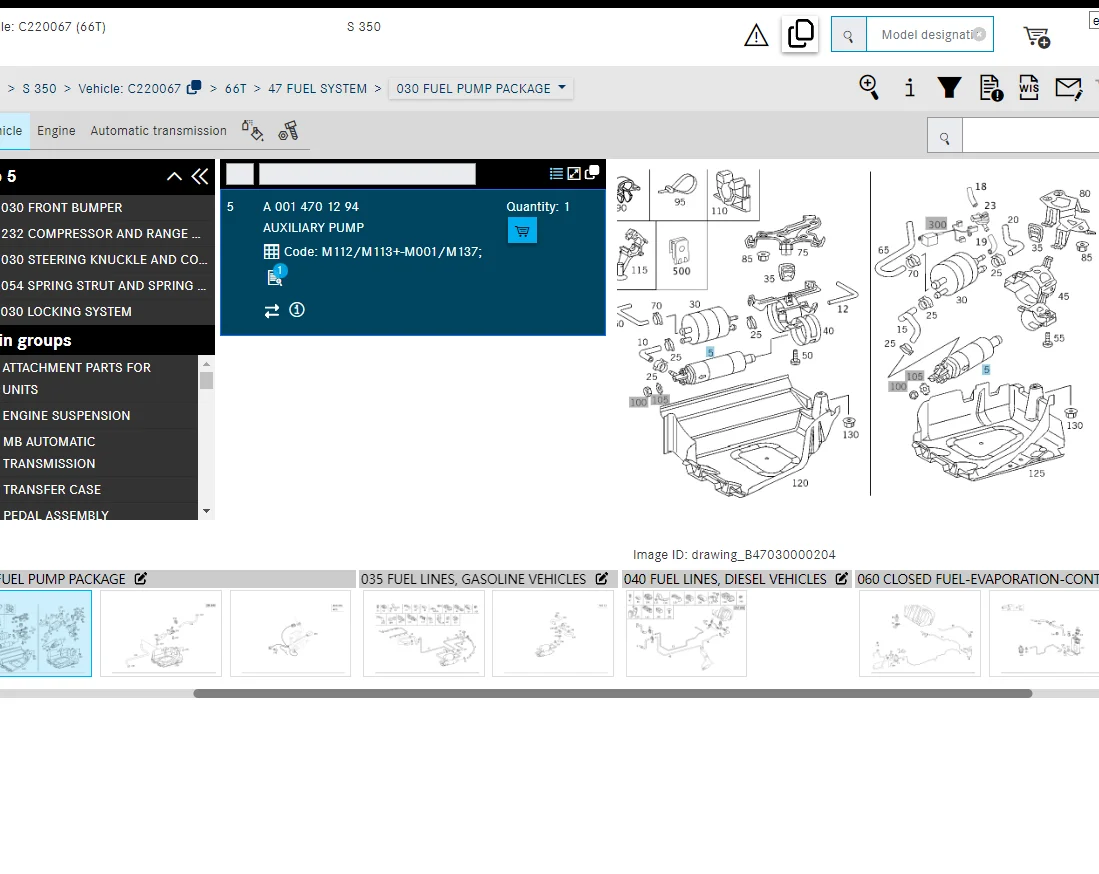Screen dimensions: 1099x874
Task: Tick the checkbox in the parts list header
Action: pos(240,174)
